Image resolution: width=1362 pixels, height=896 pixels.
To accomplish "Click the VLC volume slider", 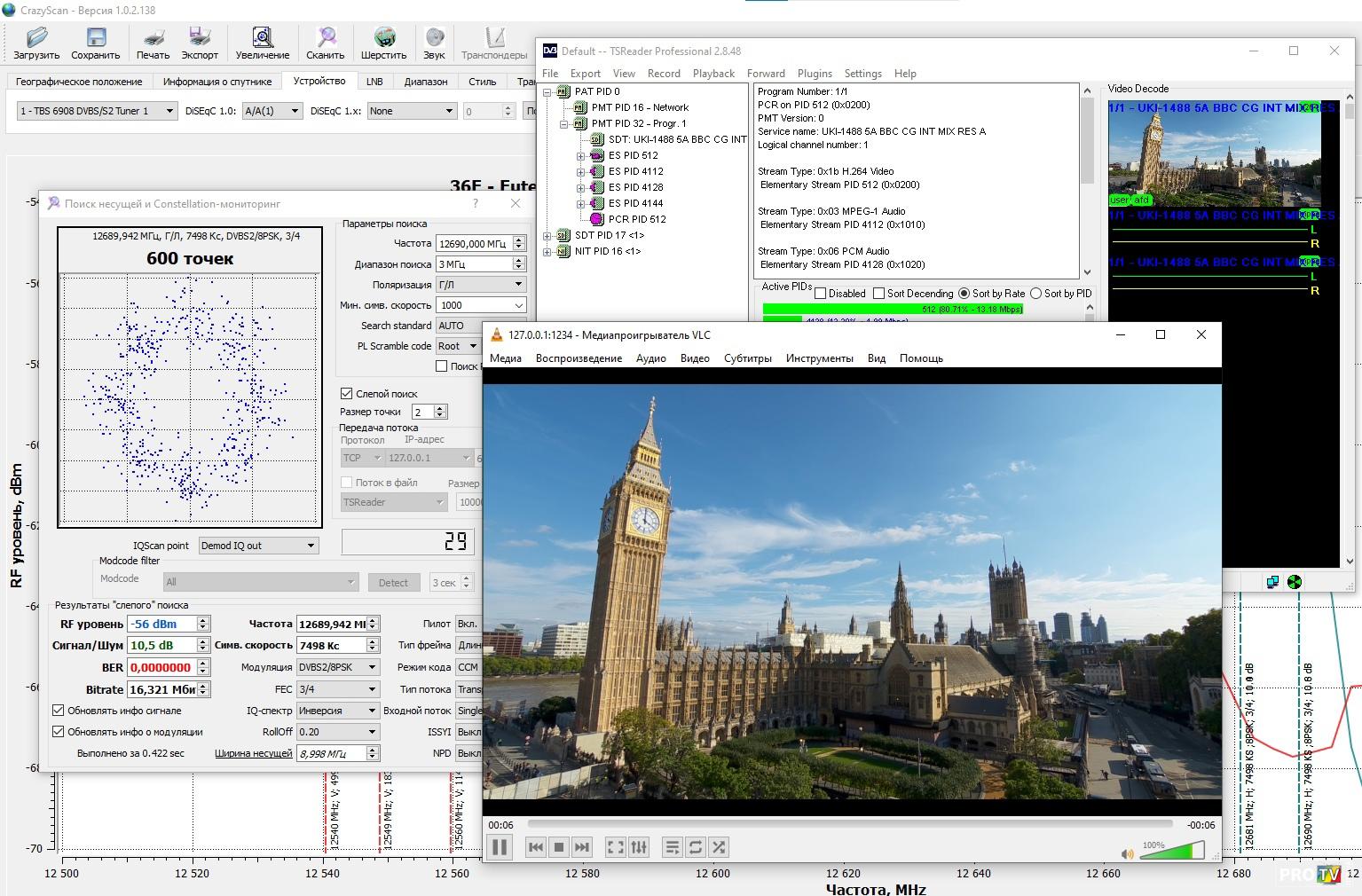I will (1176, 852).
